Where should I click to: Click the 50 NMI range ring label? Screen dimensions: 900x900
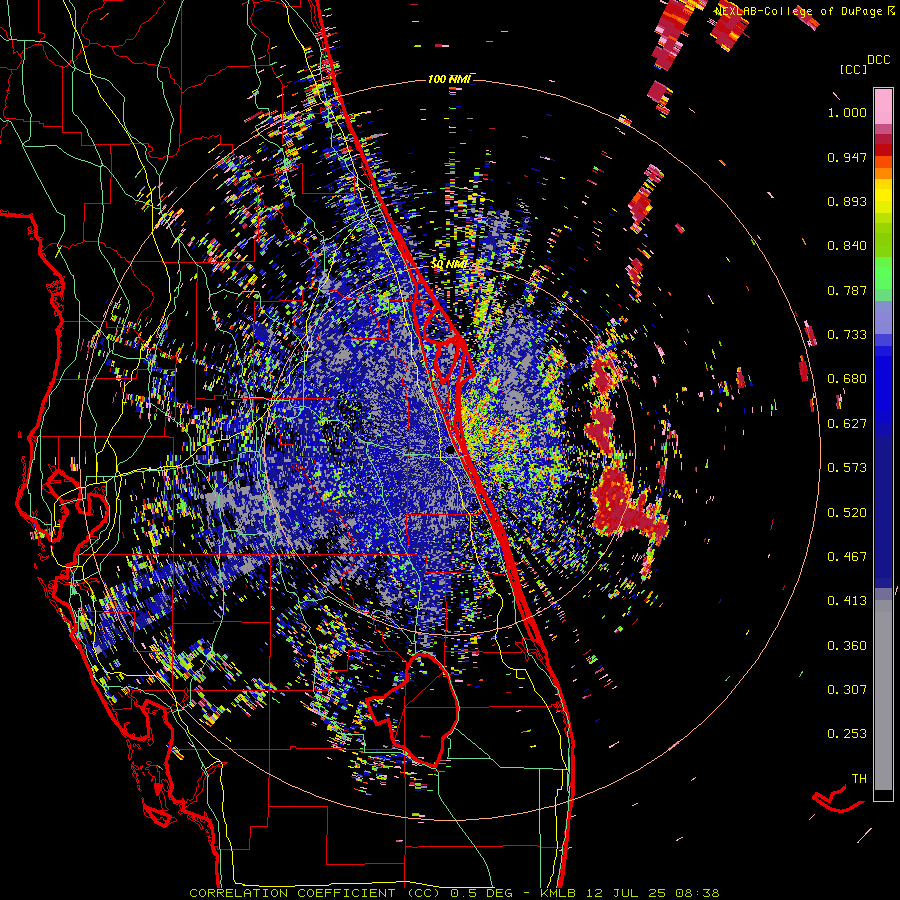449,264
